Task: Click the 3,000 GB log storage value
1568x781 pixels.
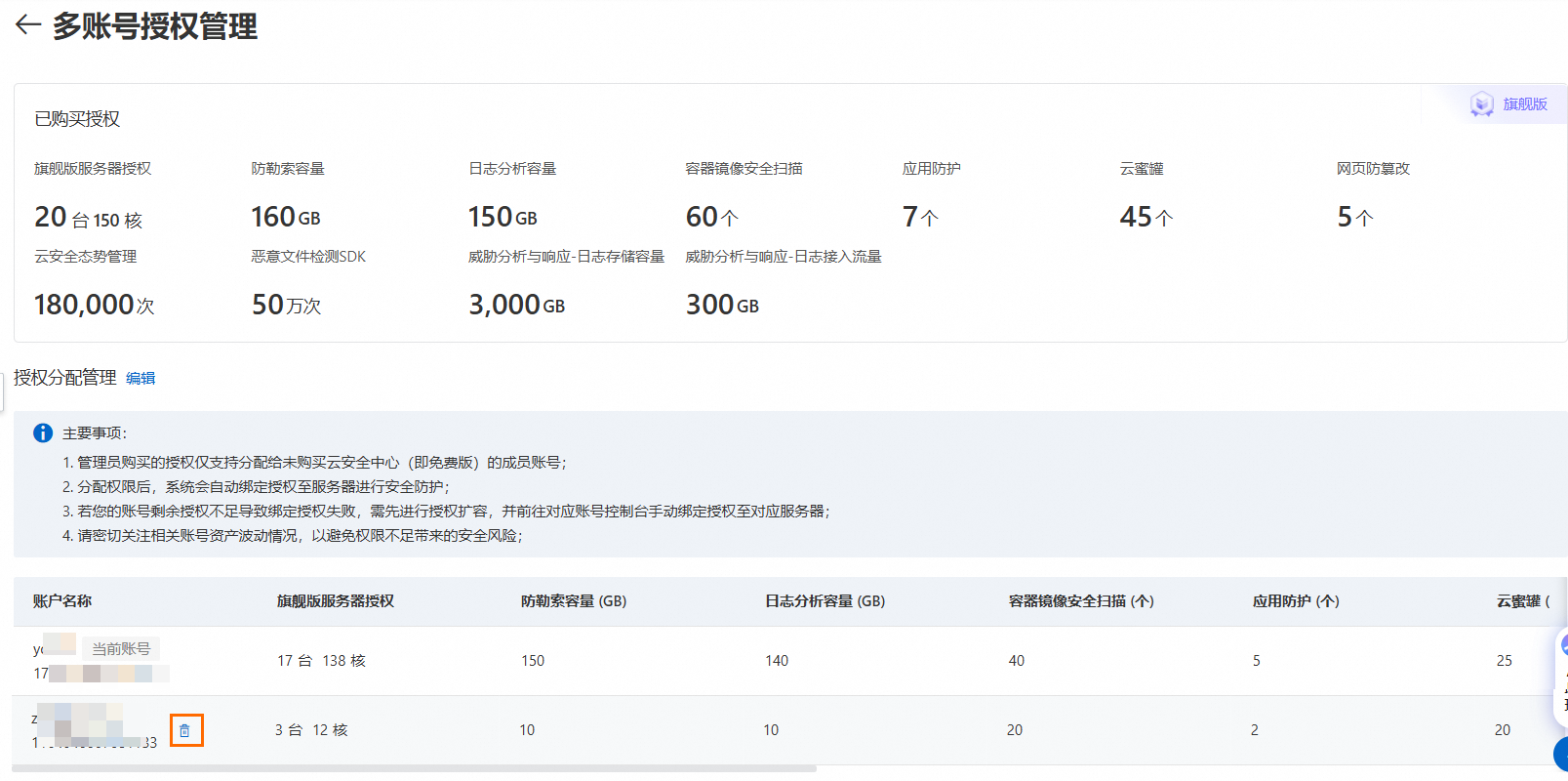Action: (x=517, y=306)
